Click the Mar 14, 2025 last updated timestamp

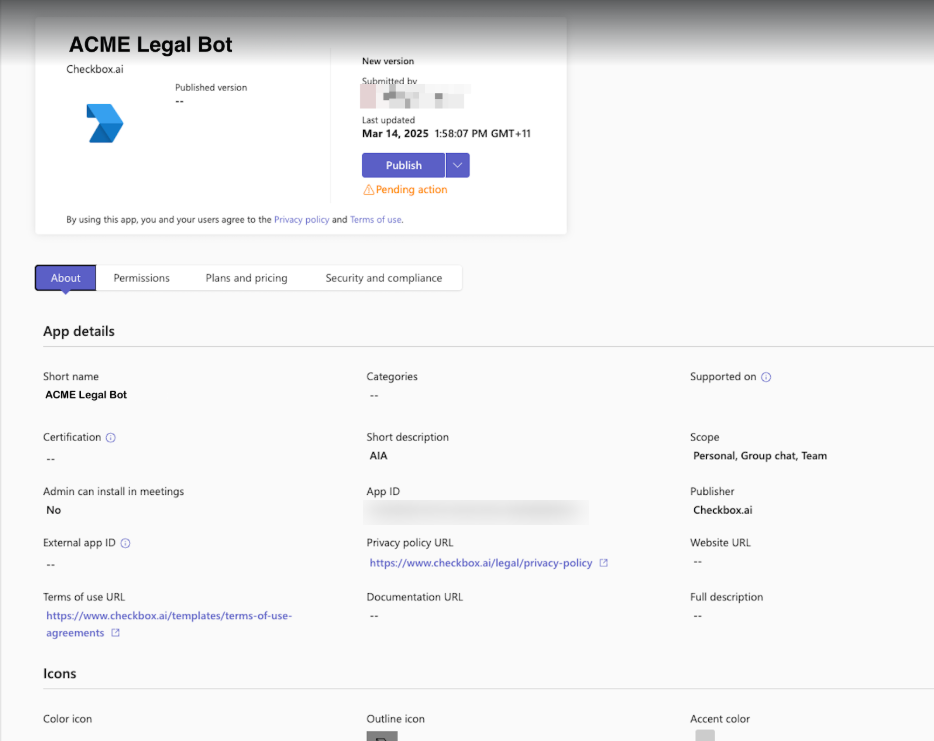click(446, 133)
